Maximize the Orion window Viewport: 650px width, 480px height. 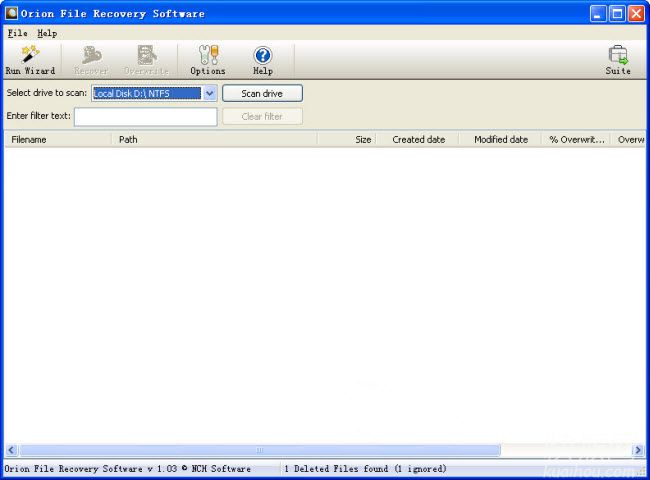click(617, 14)
